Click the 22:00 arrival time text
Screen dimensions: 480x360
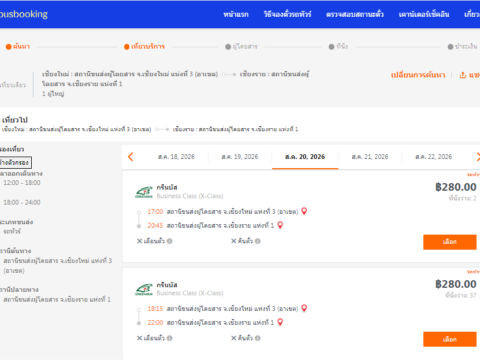coord(155,322)
